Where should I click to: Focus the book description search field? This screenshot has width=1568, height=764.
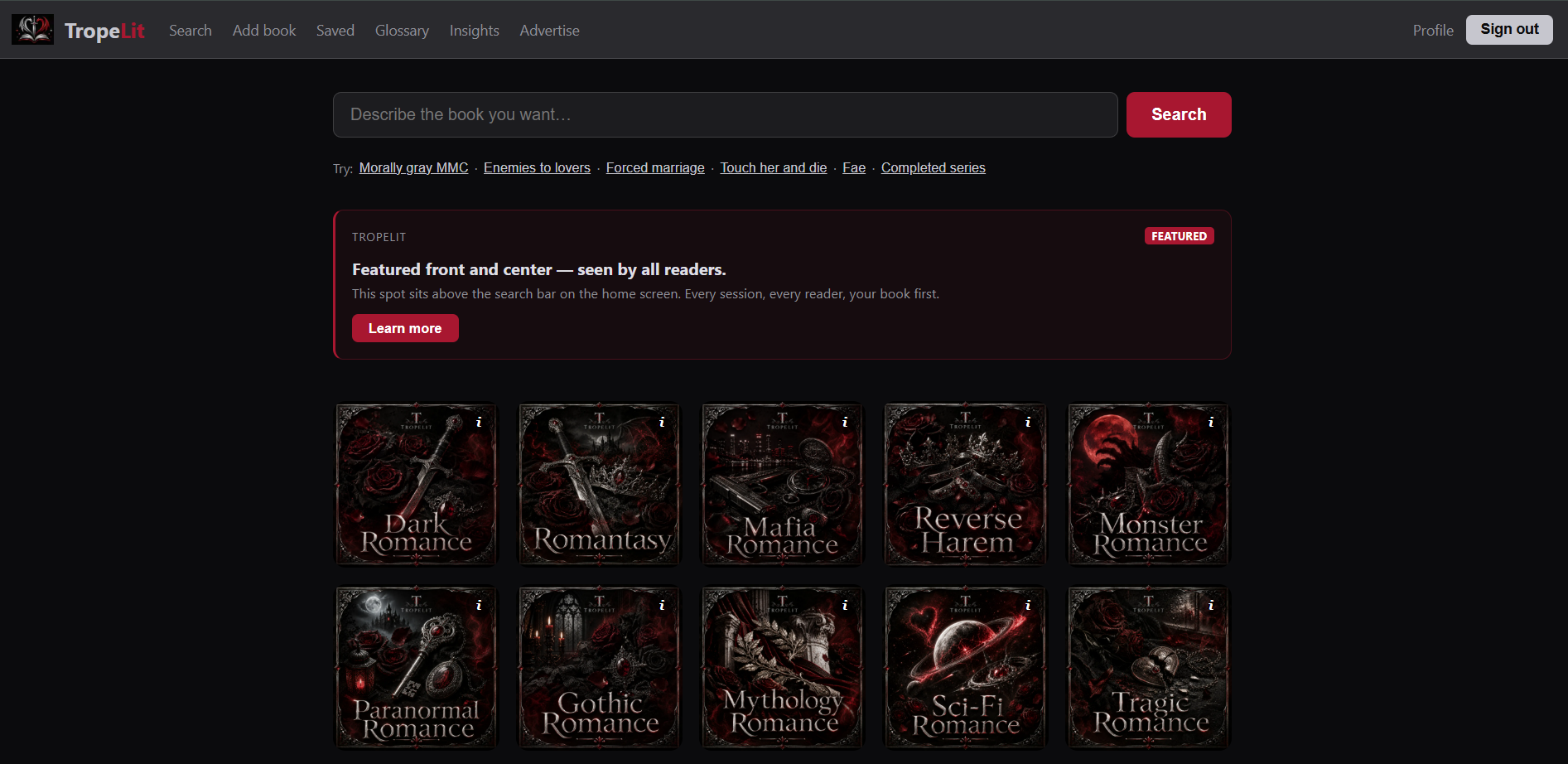pos(726,114)
